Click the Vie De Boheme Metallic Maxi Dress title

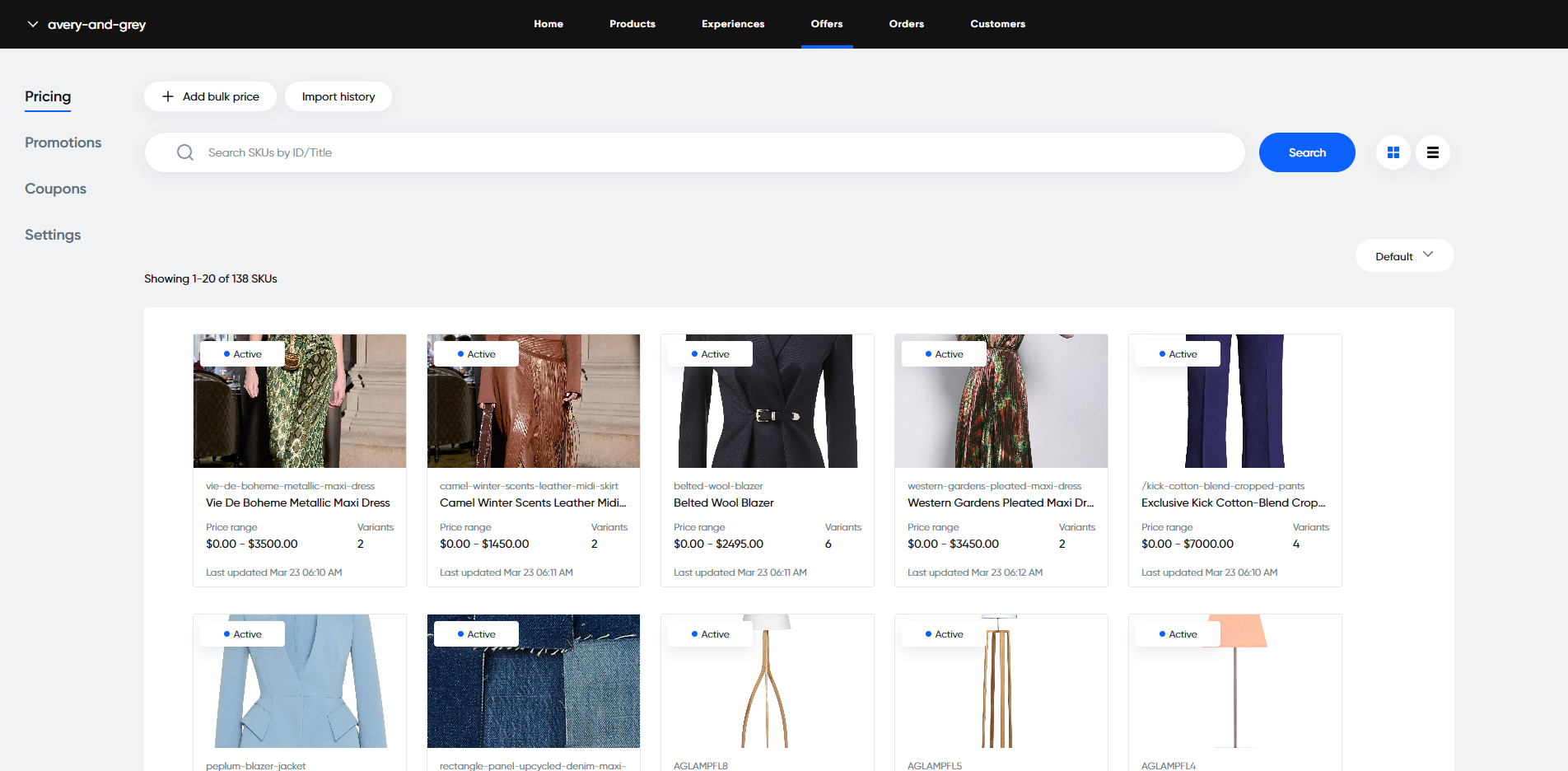(x=298, y=502)
